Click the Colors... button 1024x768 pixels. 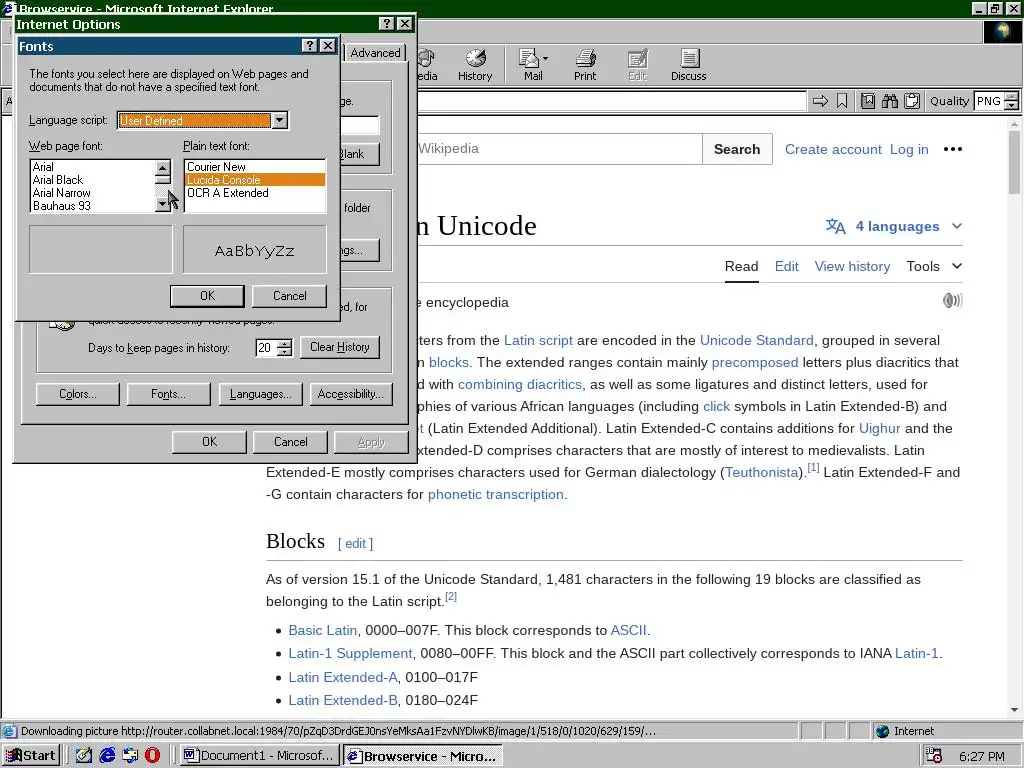click(x=78, y=394)
